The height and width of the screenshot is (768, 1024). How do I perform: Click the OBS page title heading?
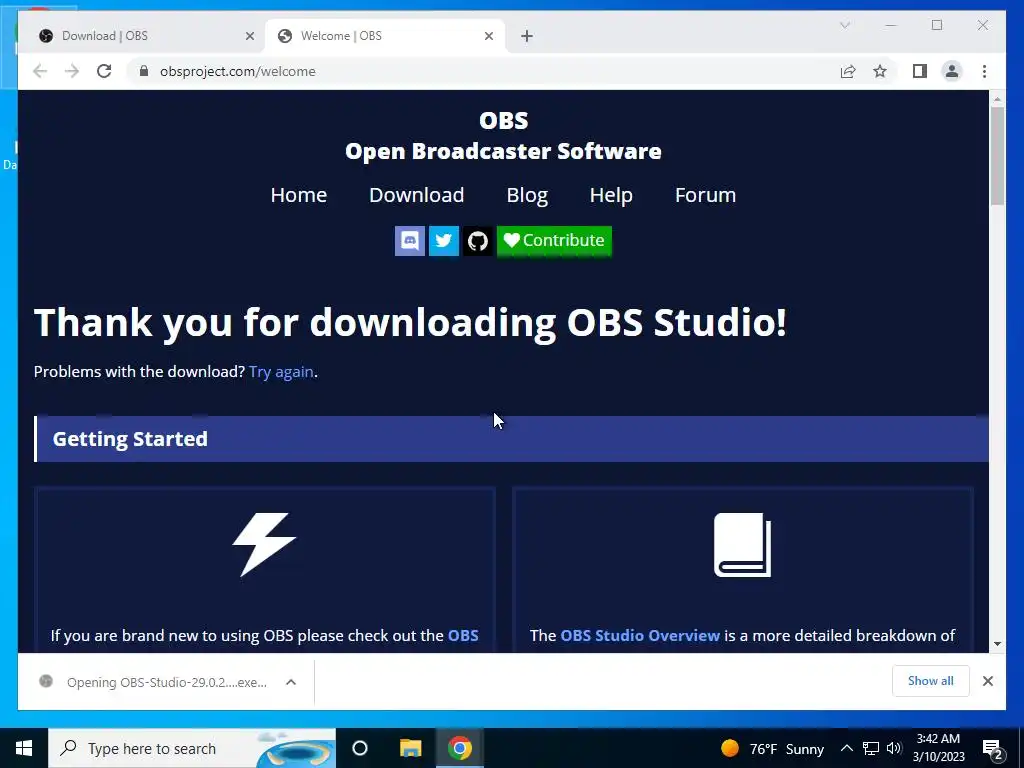coord(504,120)
